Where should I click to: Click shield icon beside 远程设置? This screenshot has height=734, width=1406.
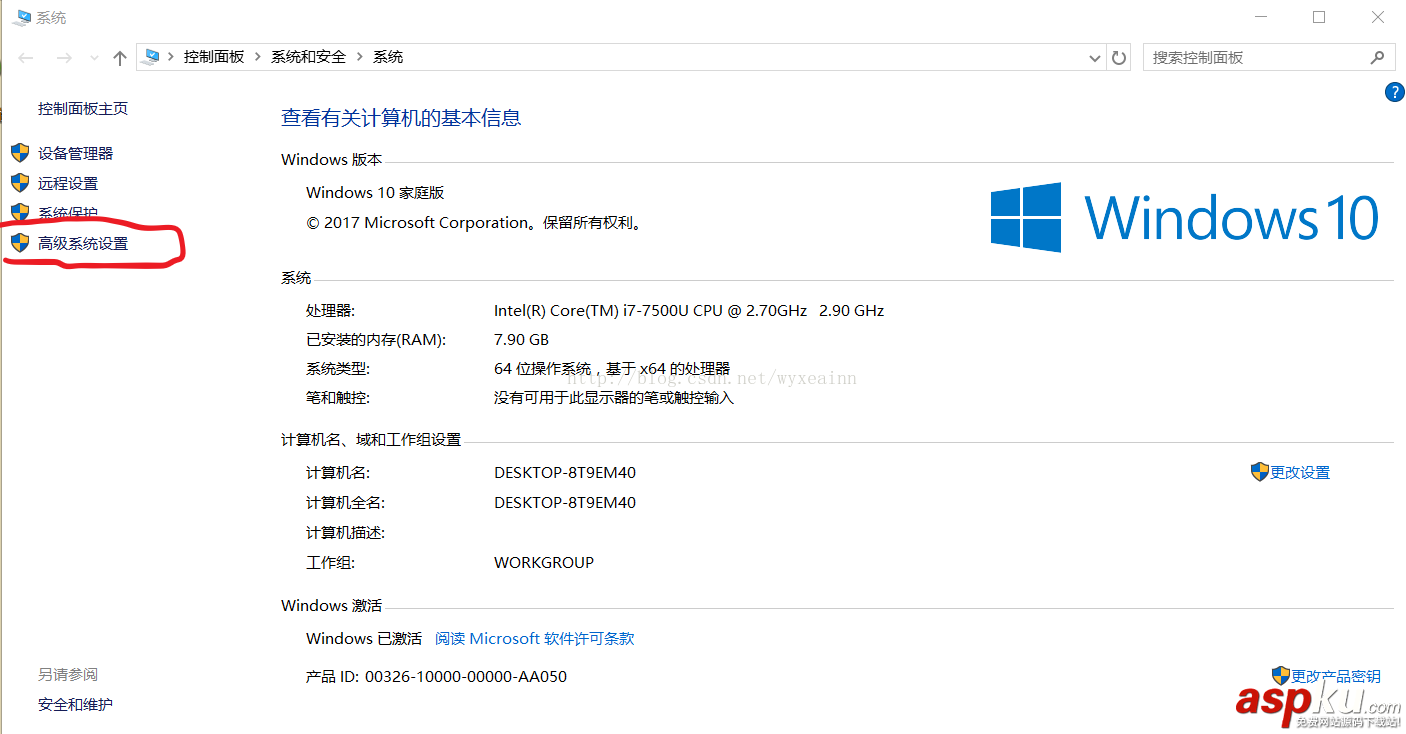click(20, 183)
